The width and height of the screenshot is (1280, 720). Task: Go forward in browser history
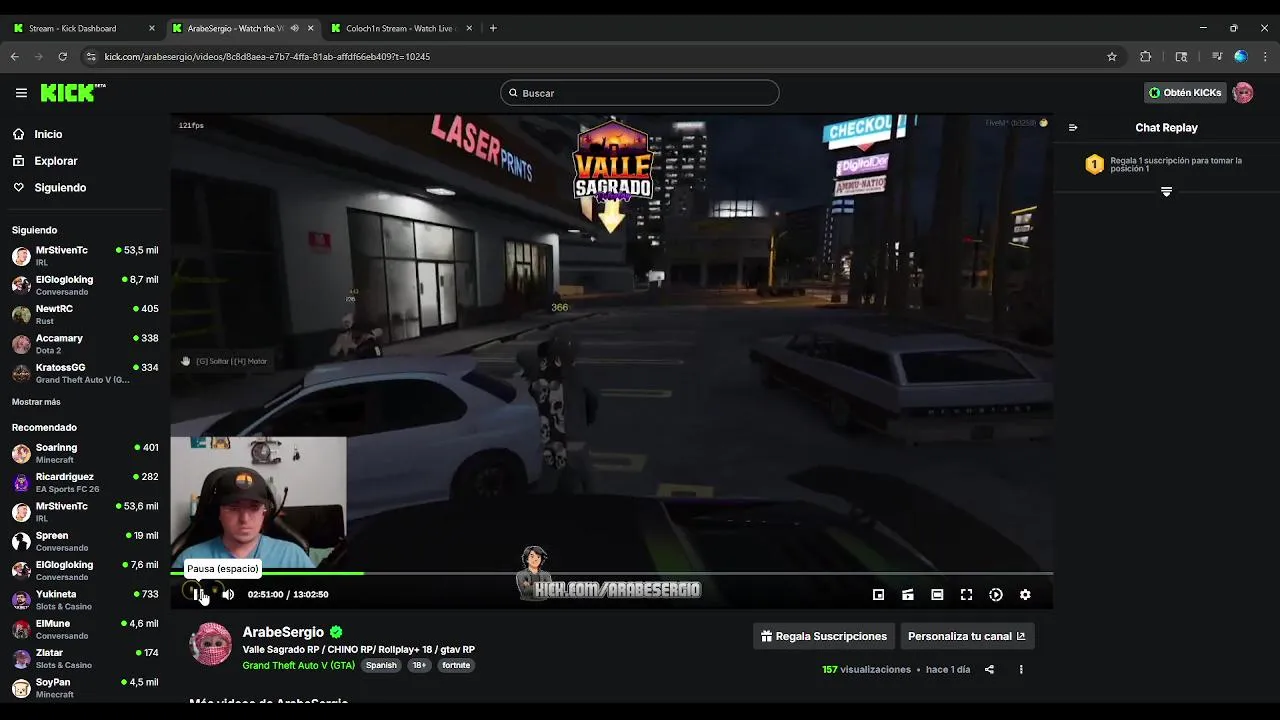(39, 57)
